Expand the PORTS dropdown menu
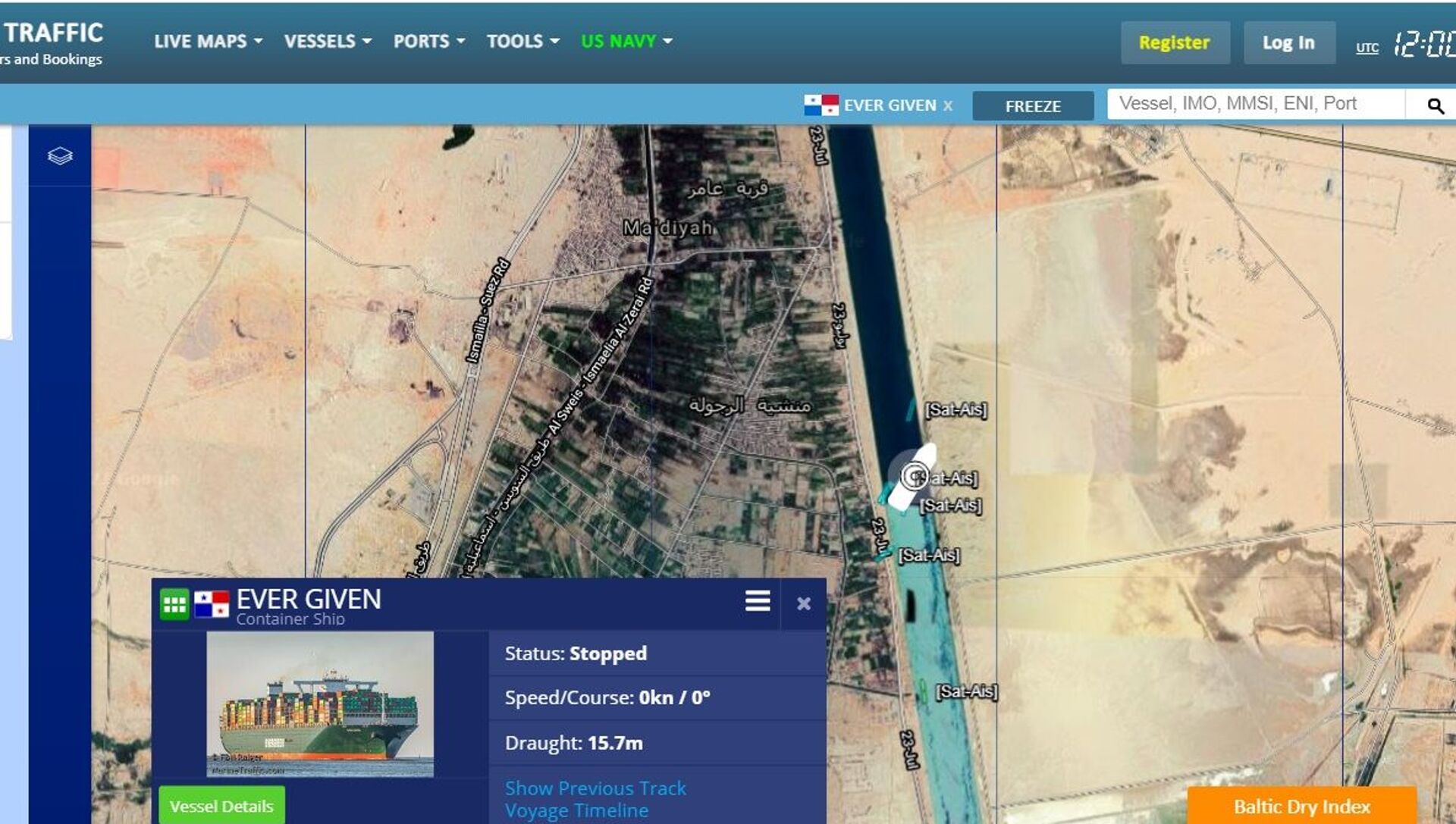The width and height of the screenshot is (1456, 824). [x=428, y=41]
